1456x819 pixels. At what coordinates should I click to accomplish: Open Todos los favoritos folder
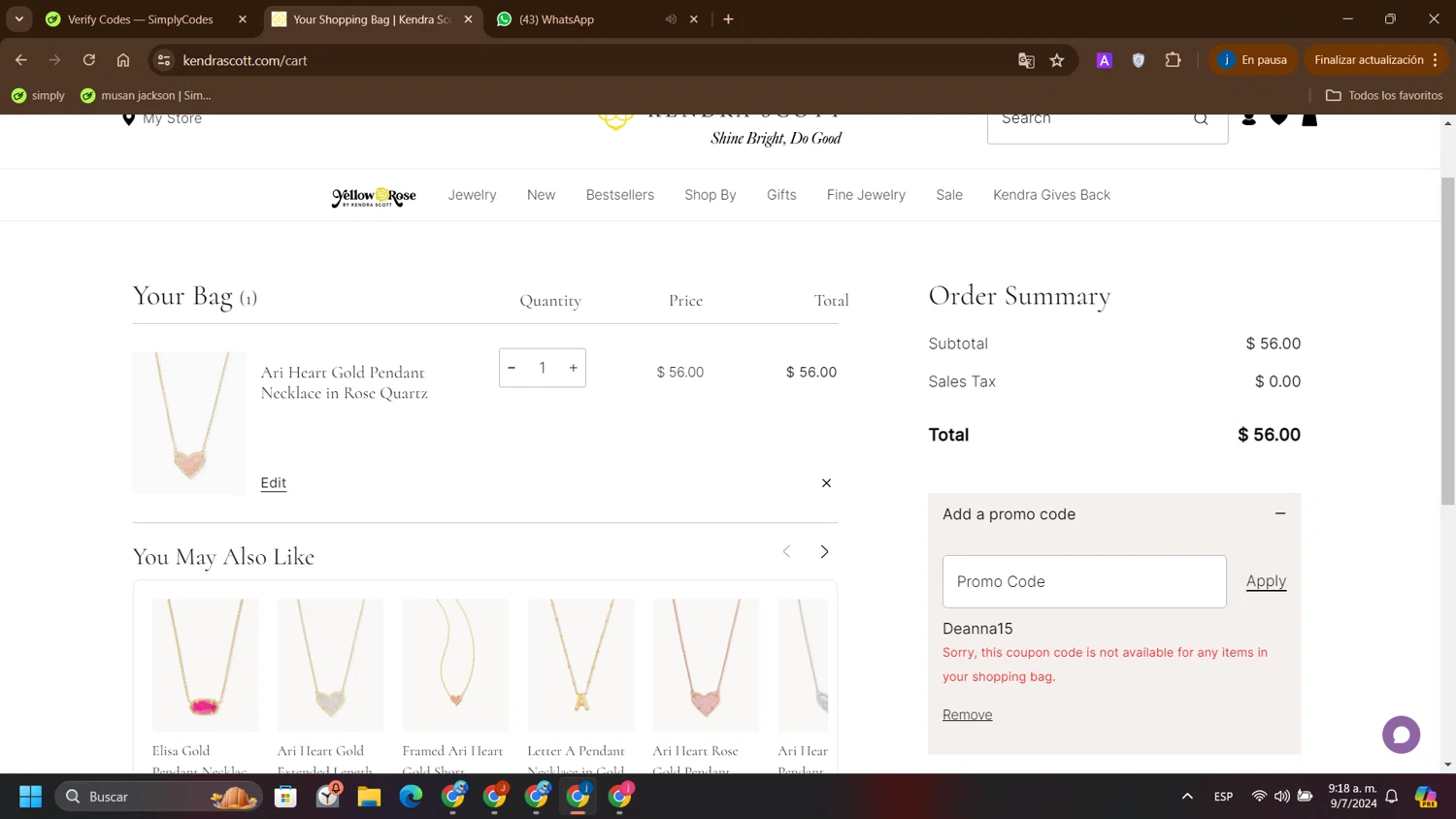(1384, 95)
